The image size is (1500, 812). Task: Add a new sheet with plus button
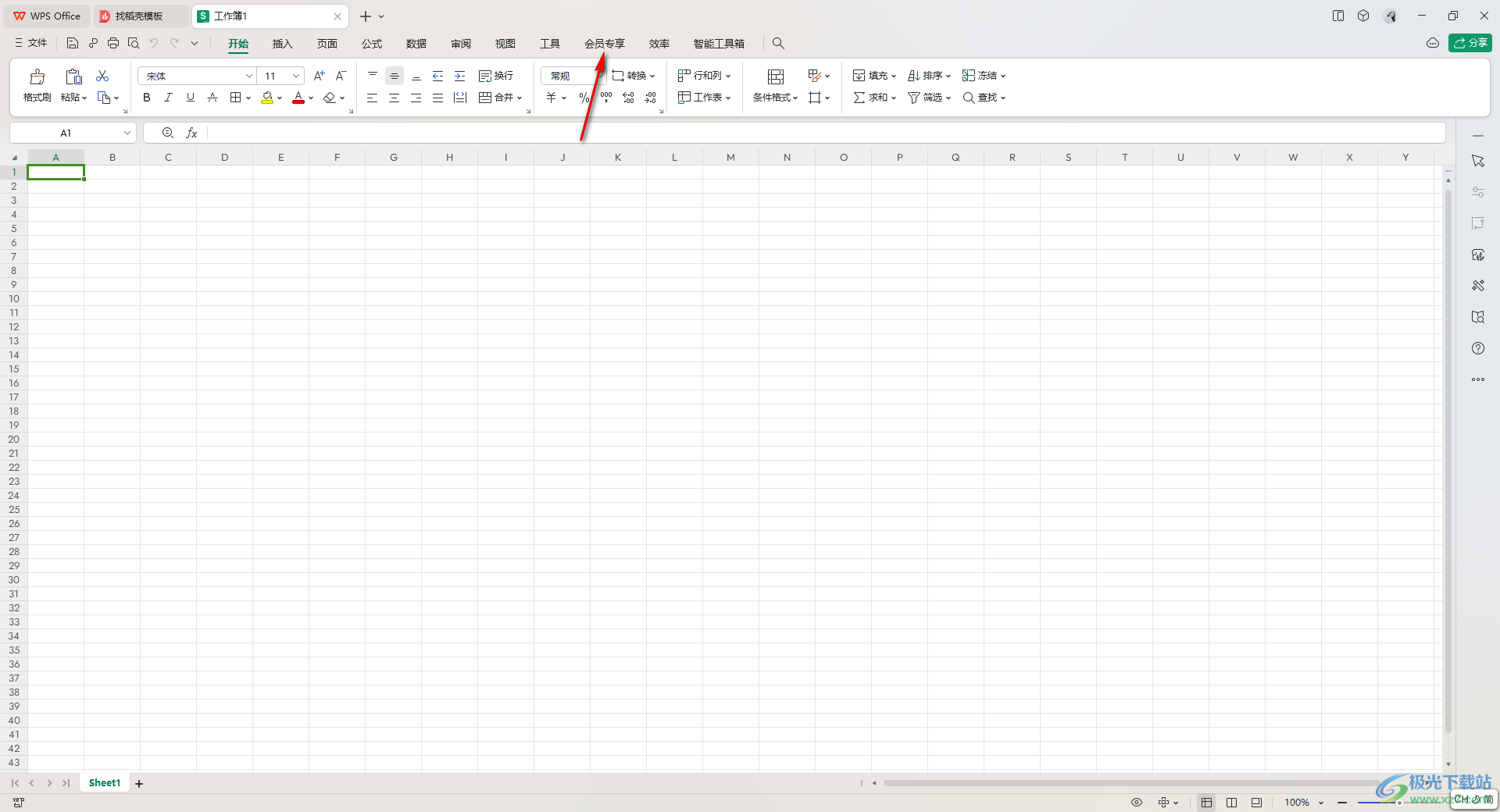[139, 783]
